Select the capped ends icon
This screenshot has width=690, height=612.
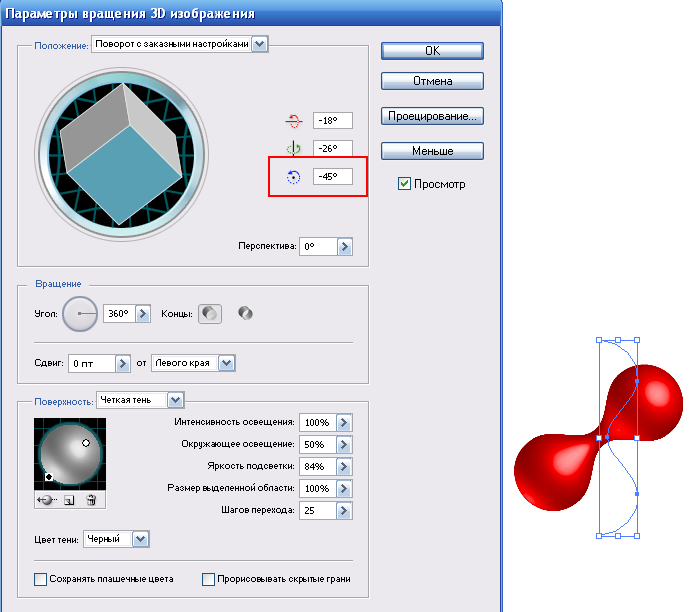210,314
